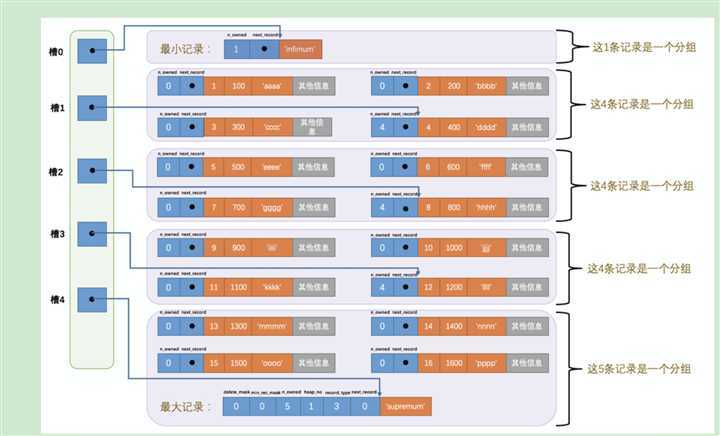The height and width of the screenshot is (436, 720).
Task: Select the cell with value 1100
Action: tap(238, 287)
